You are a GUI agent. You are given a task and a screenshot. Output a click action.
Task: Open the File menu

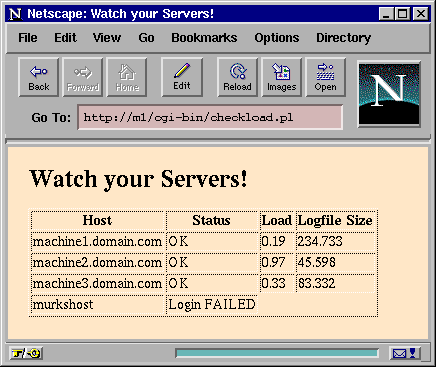28,38
